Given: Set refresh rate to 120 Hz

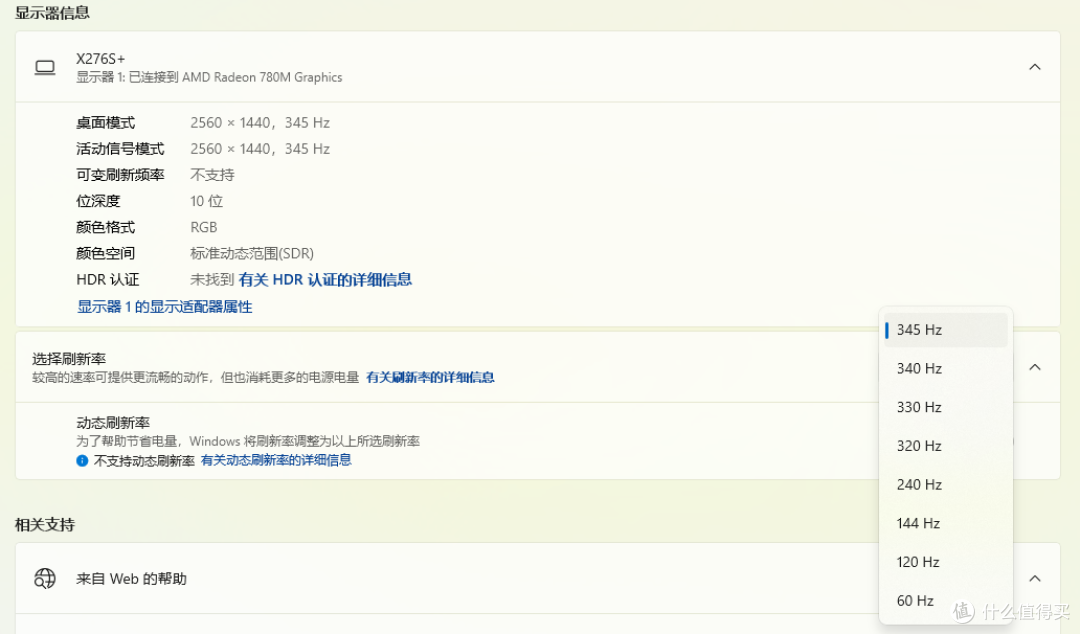Looking at the screenshot, I should click(x=946, y=562).
